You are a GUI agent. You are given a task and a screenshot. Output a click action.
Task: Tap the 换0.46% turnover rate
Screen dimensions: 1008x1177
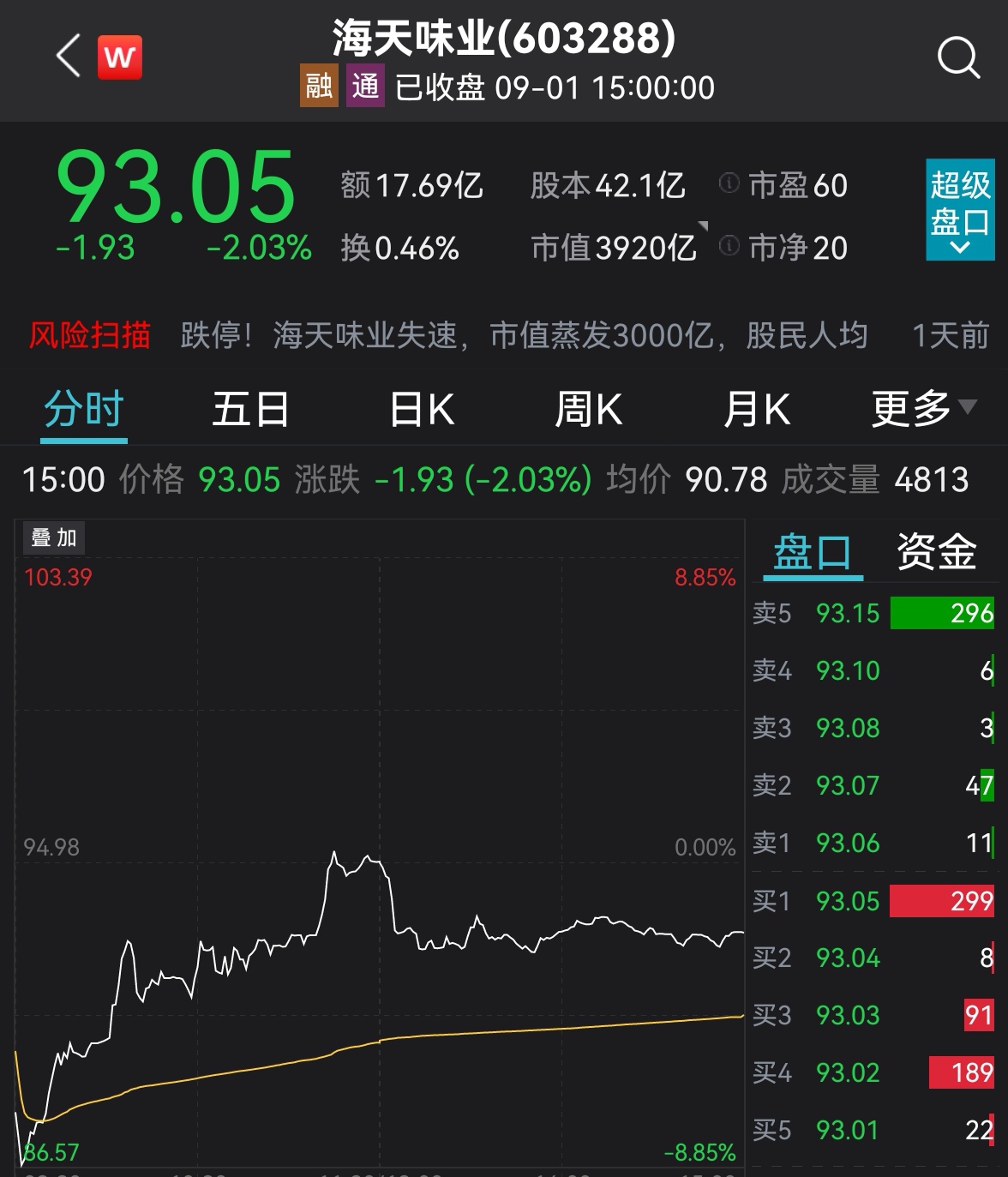pos(399,248)
